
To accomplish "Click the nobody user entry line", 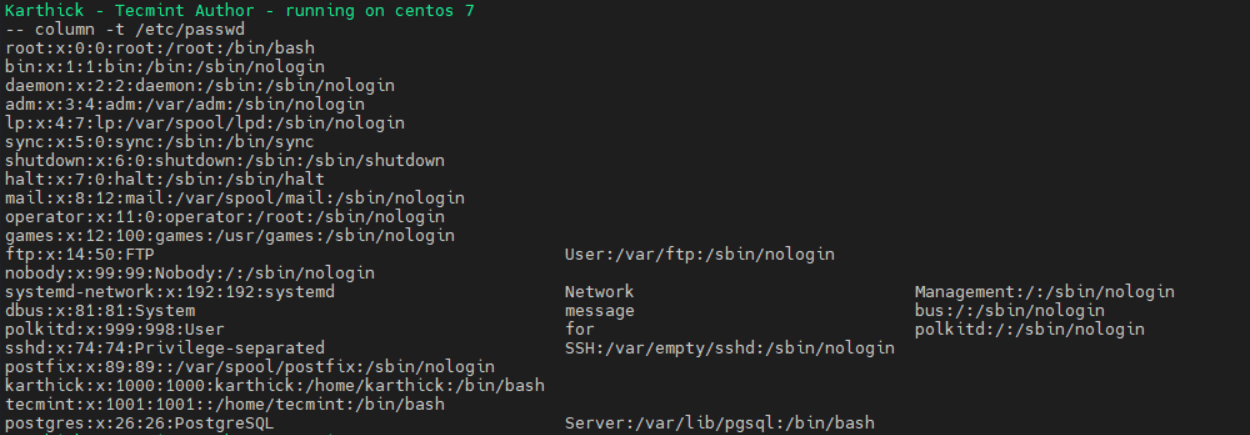I will (190, 273).
